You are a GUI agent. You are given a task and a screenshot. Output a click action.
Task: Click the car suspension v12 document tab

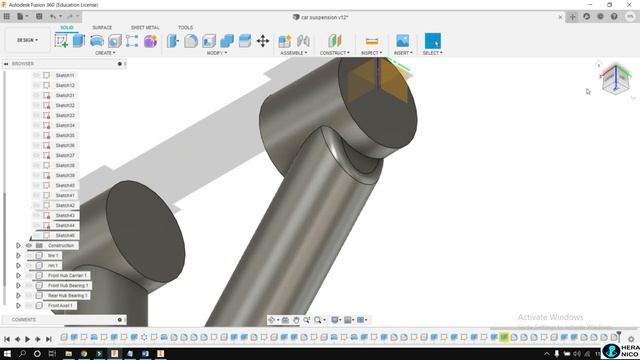tap(320, 17)
